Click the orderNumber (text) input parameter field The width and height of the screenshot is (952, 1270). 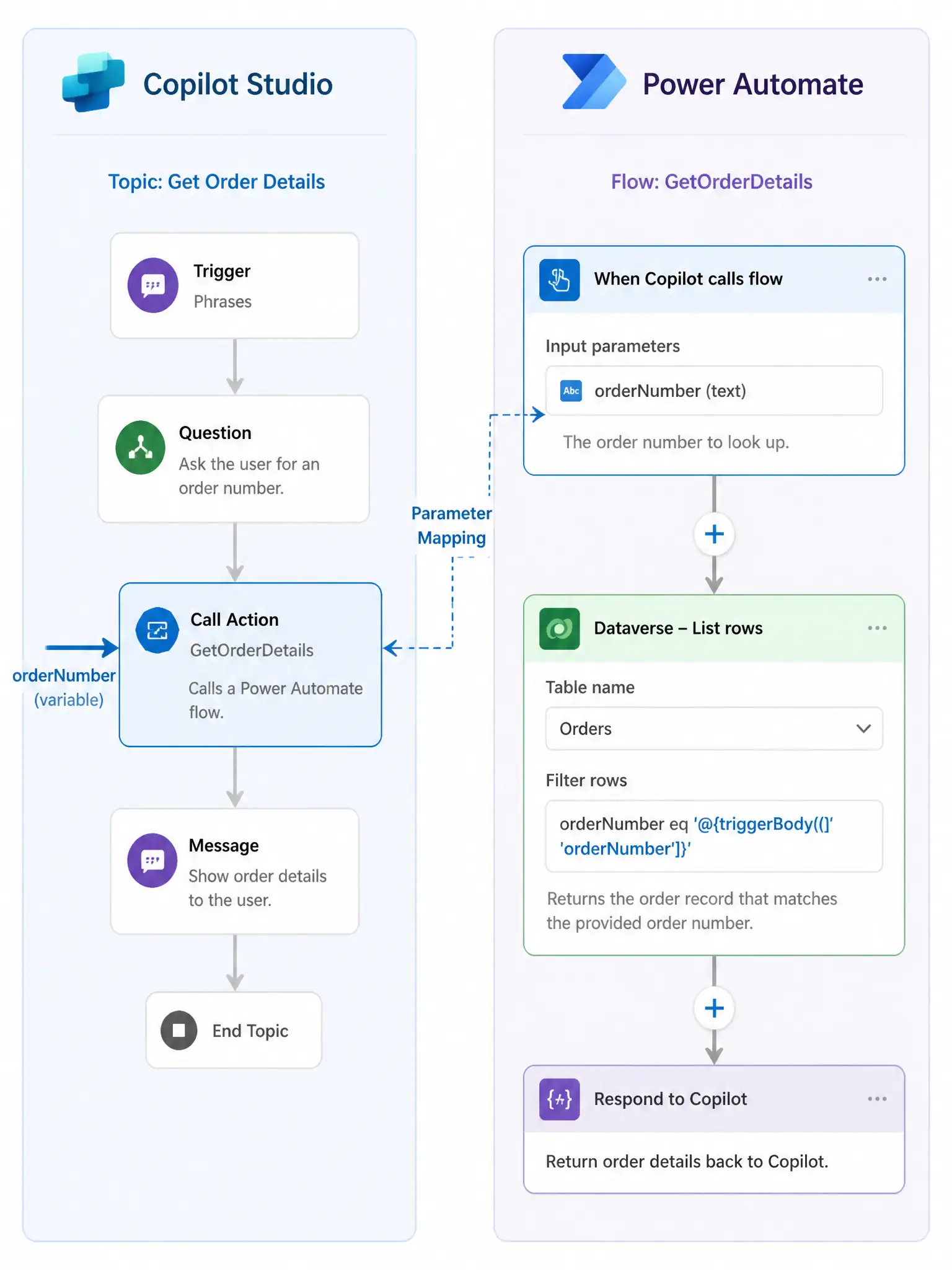714,391
